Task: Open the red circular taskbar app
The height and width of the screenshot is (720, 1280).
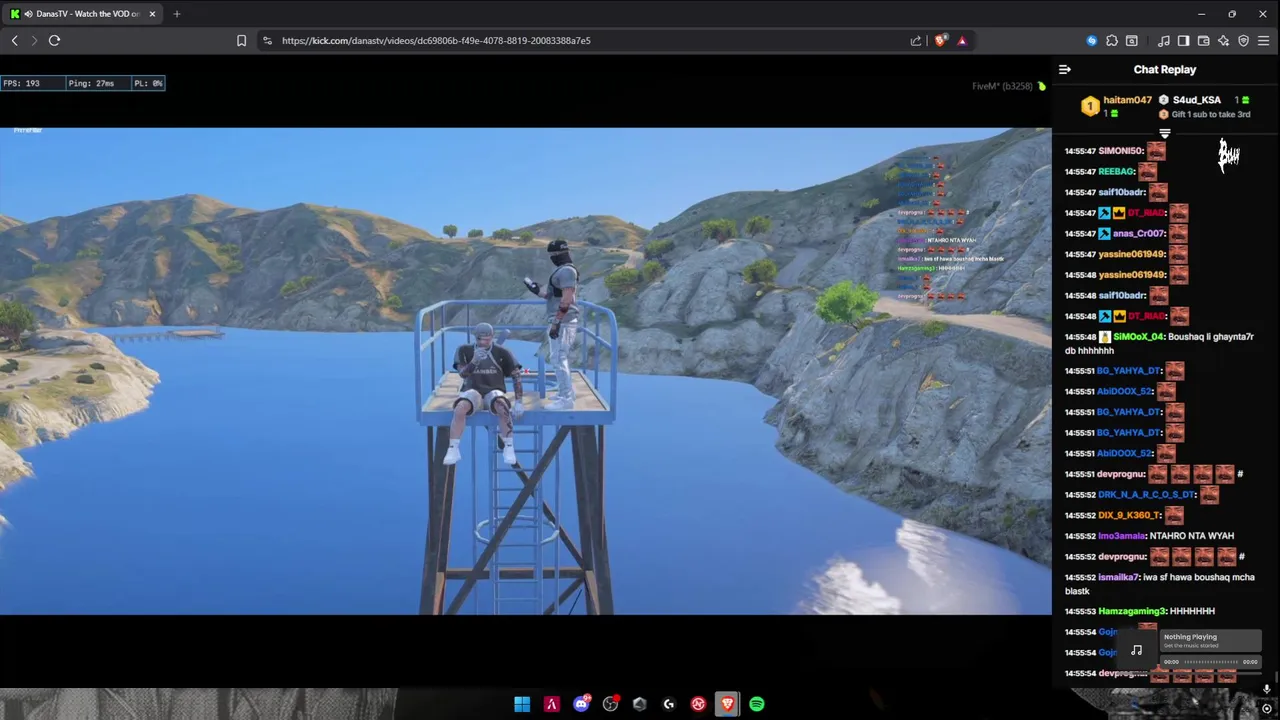Action: [698, 704]
